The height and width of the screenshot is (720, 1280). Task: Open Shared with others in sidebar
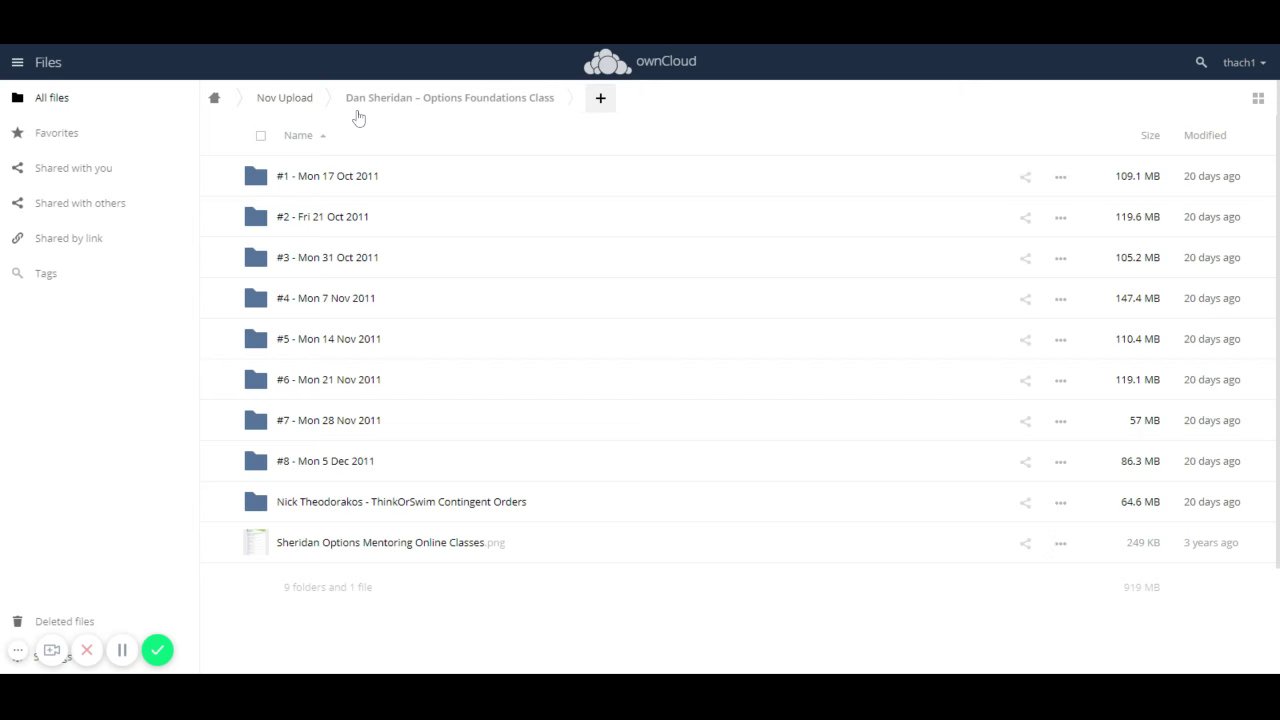pos(80,203)
